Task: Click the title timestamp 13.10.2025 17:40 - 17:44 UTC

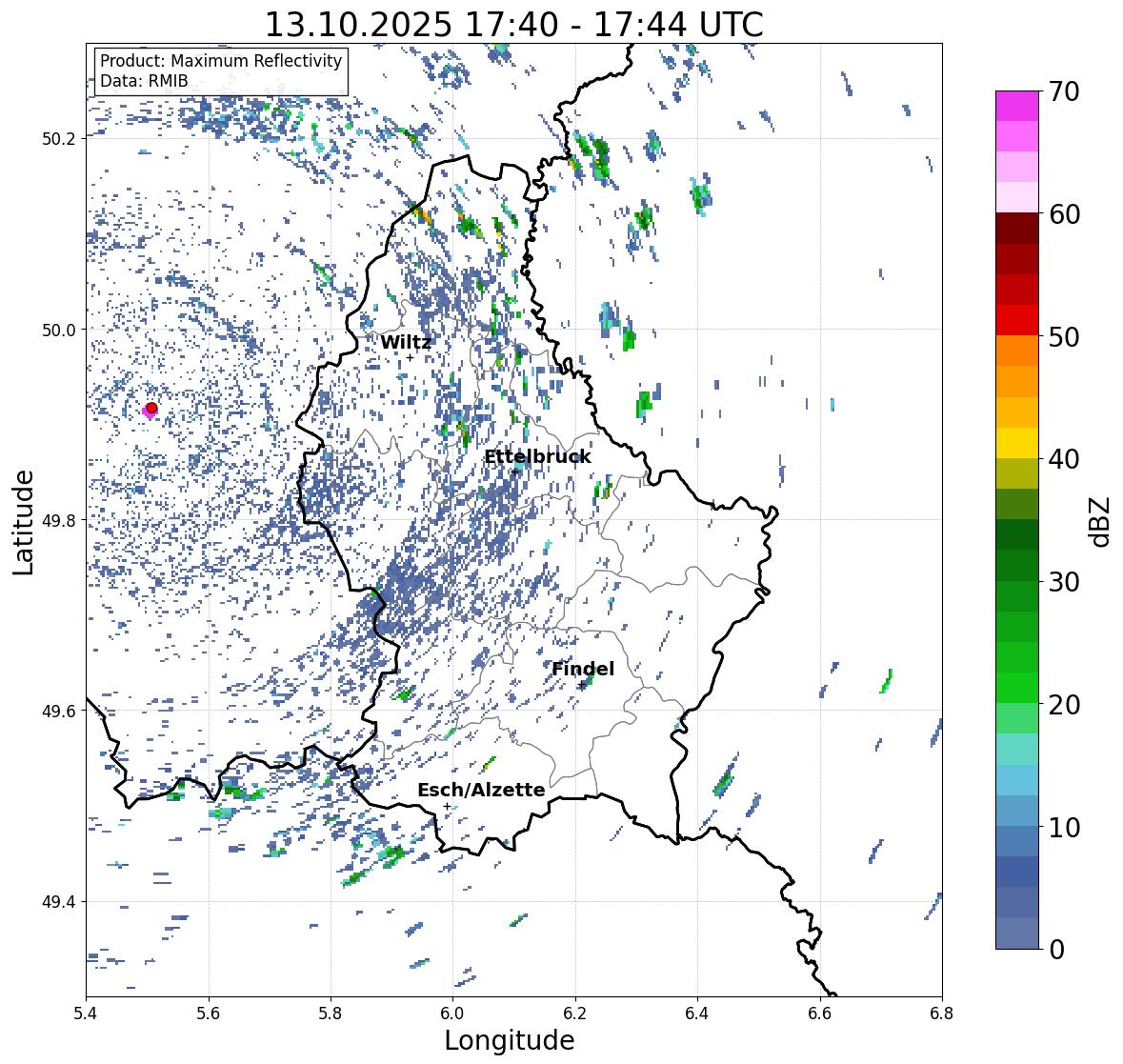Action: coord(514,25)
